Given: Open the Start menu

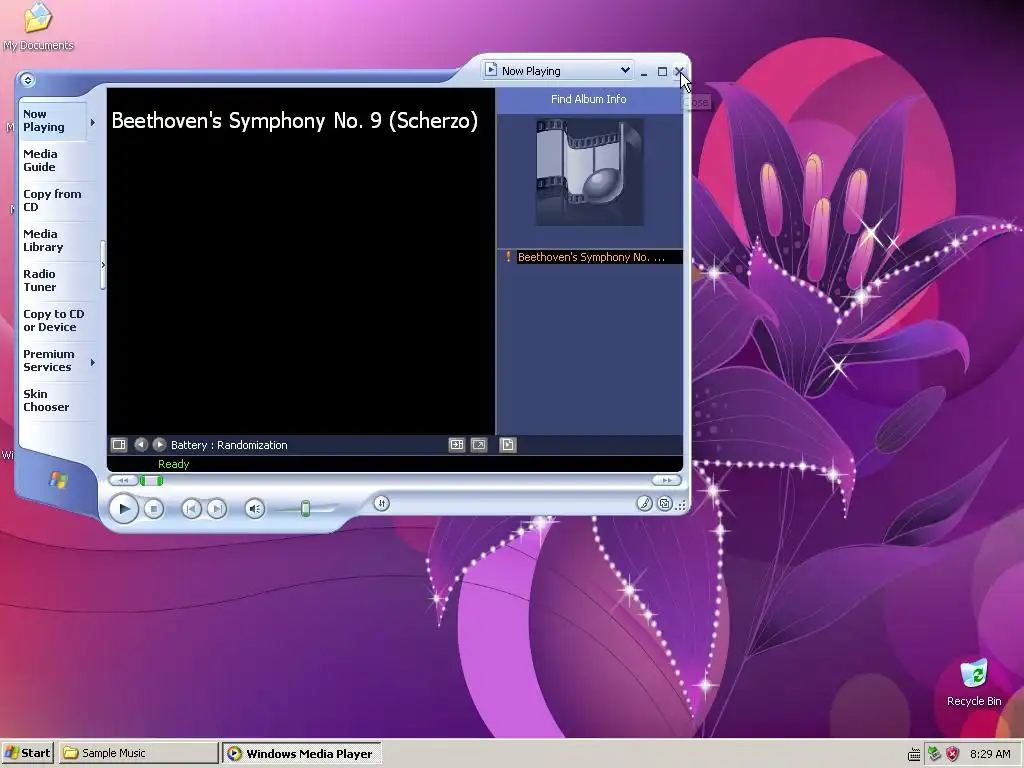Looking at the screenshot, I should (x=27, y=753).
